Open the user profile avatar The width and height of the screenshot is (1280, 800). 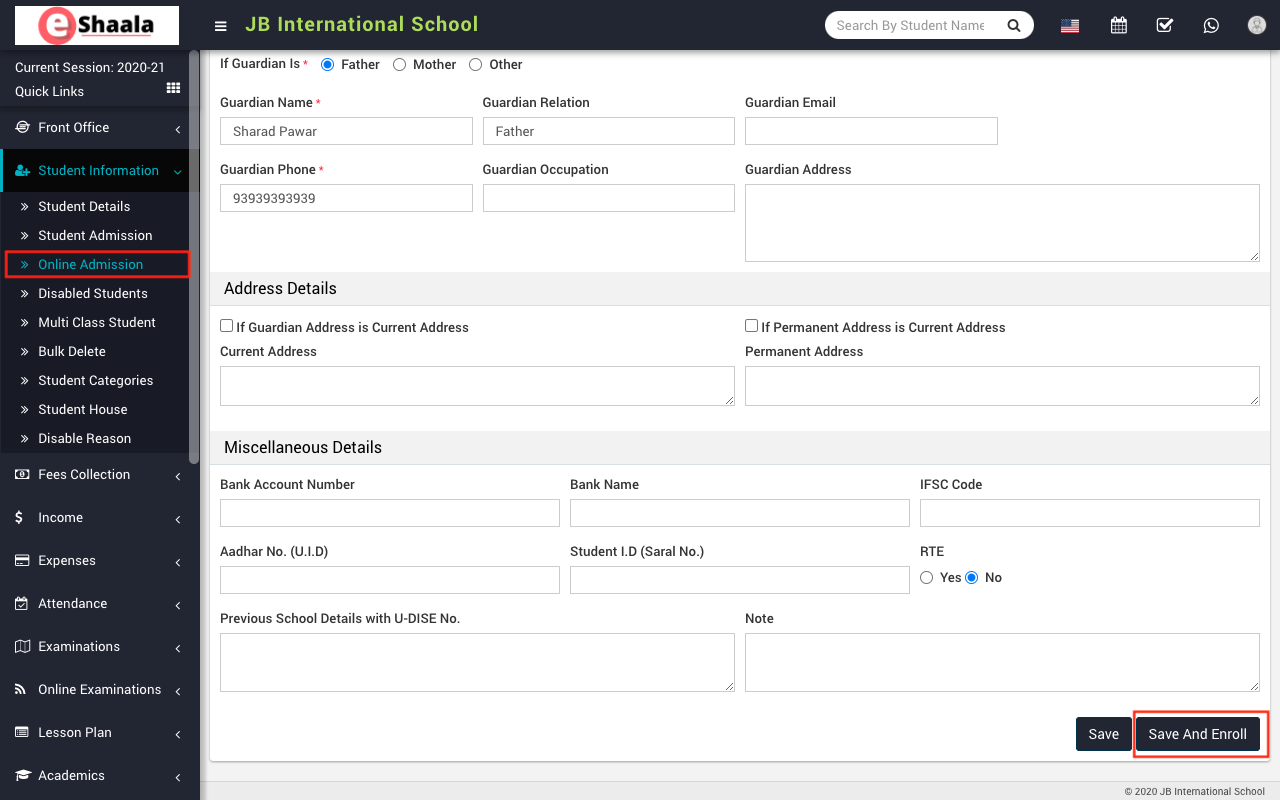click(x=1257, y=26)
